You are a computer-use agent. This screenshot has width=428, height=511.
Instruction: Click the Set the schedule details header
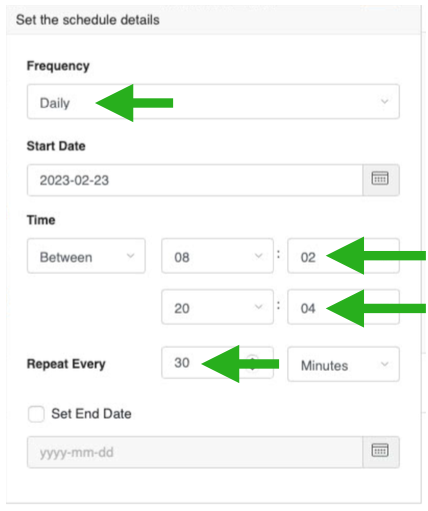[88, 20]
